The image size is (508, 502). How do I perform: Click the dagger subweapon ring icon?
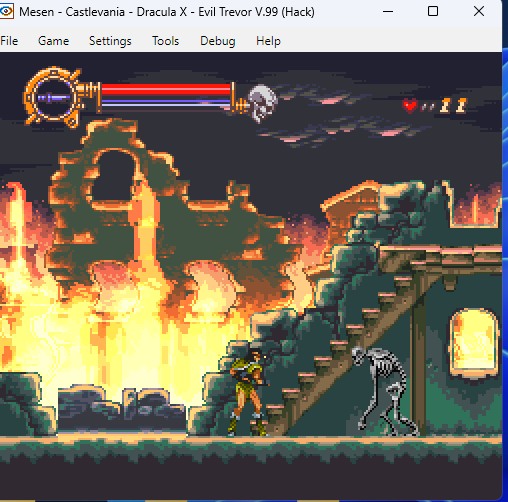[53, 97]
